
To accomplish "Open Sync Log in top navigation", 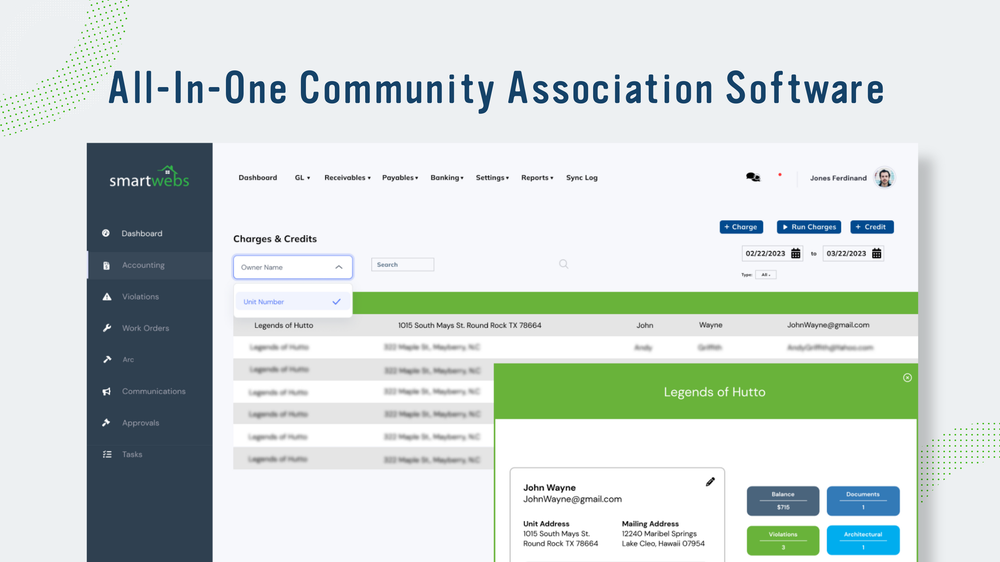I will click(x=582, y=178).
